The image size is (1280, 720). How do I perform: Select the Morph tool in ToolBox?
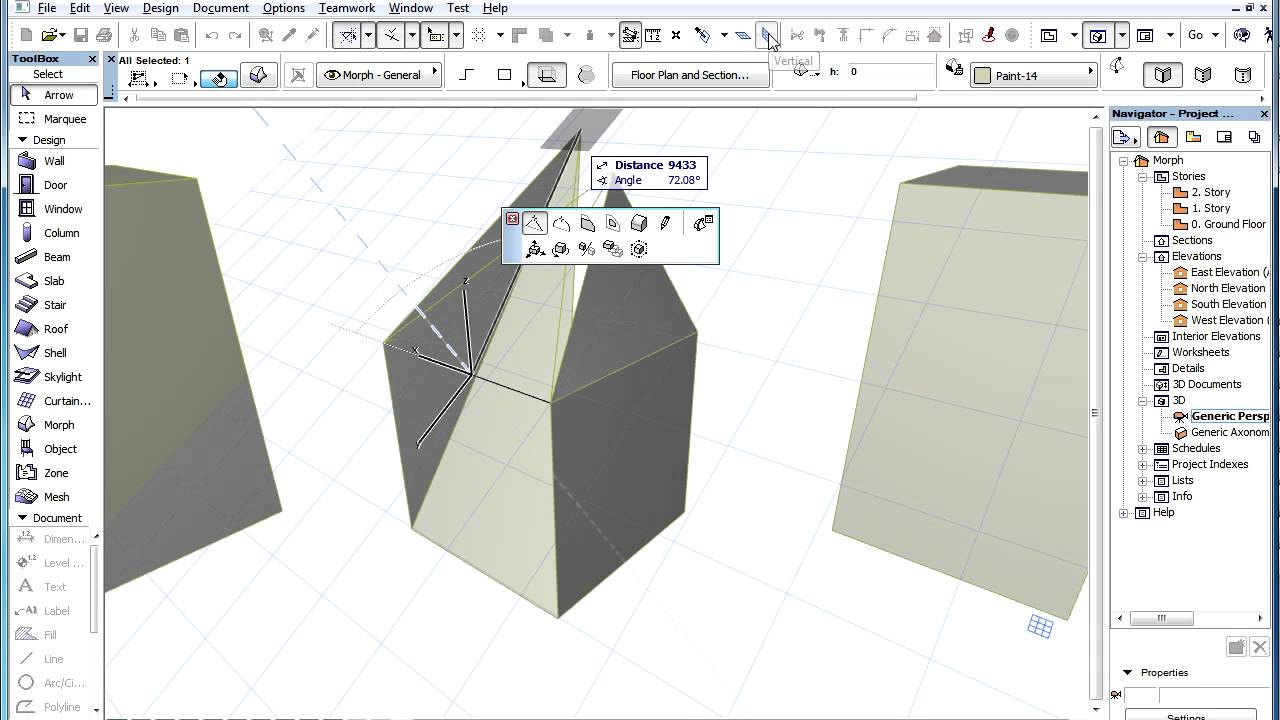click(x=58, y=425)
